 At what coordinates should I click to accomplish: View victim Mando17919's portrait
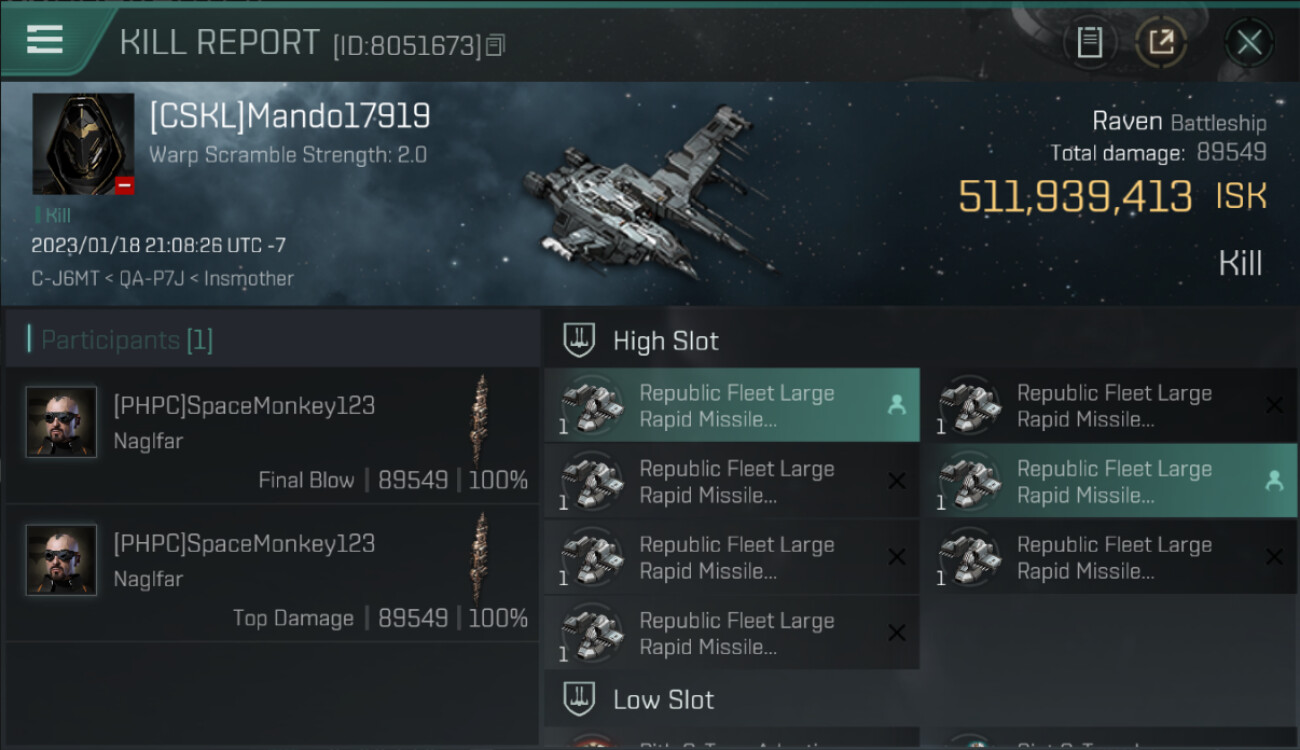click(83, 143)
